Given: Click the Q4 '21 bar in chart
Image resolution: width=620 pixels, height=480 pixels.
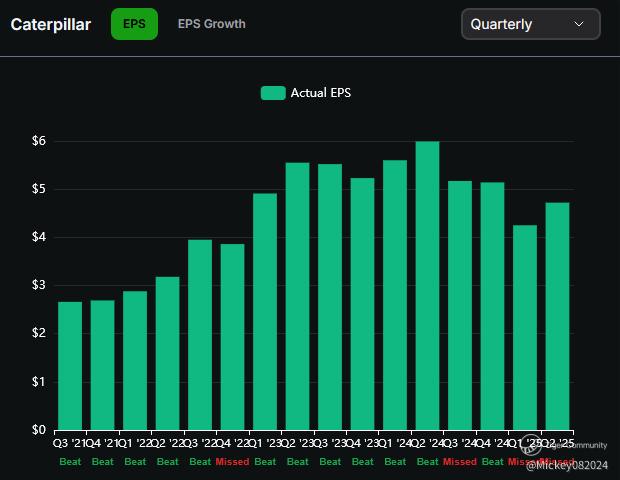Looking at the screenshot, I should tap(102, 364).
